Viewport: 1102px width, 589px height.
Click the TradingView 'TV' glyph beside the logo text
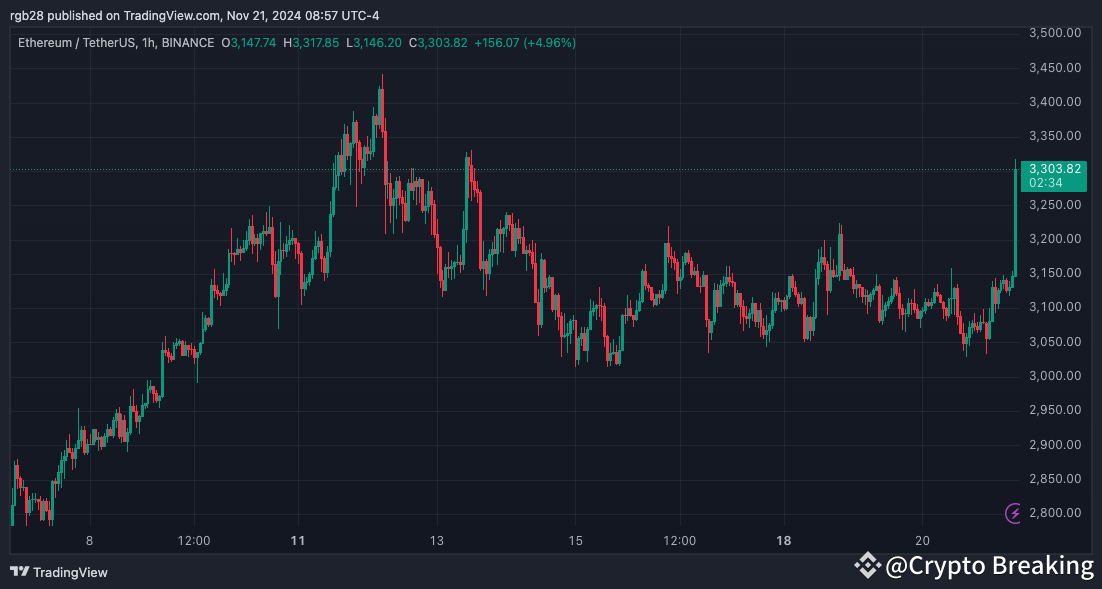pyautogui.click(x=21, y=573)
